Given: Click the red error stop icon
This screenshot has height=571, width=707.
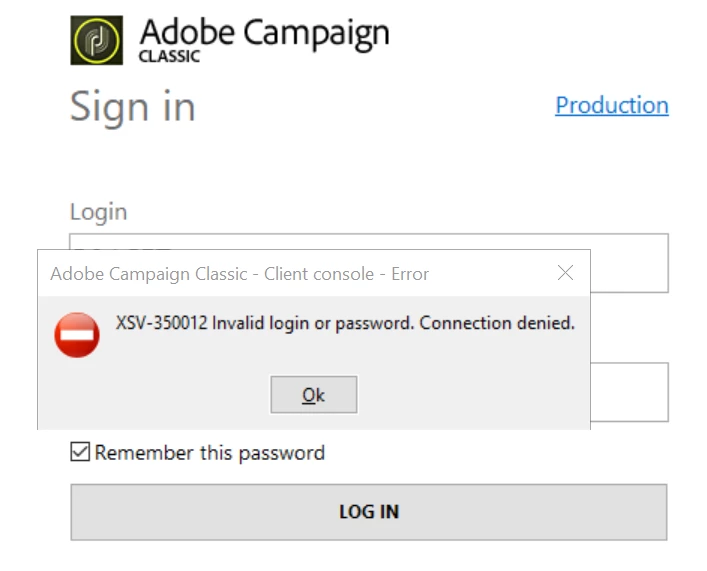Looking at the screenshot, I should coord(77,334).
